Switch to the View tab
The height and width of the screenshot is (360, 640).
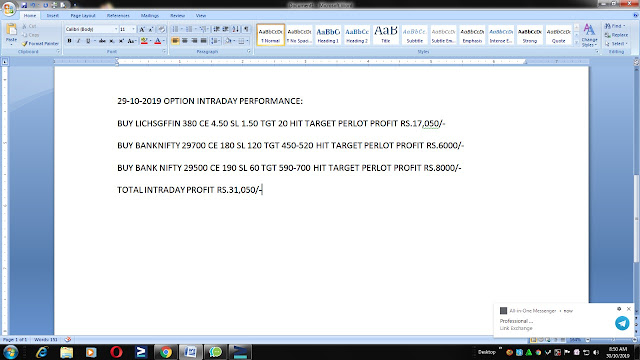201,16
